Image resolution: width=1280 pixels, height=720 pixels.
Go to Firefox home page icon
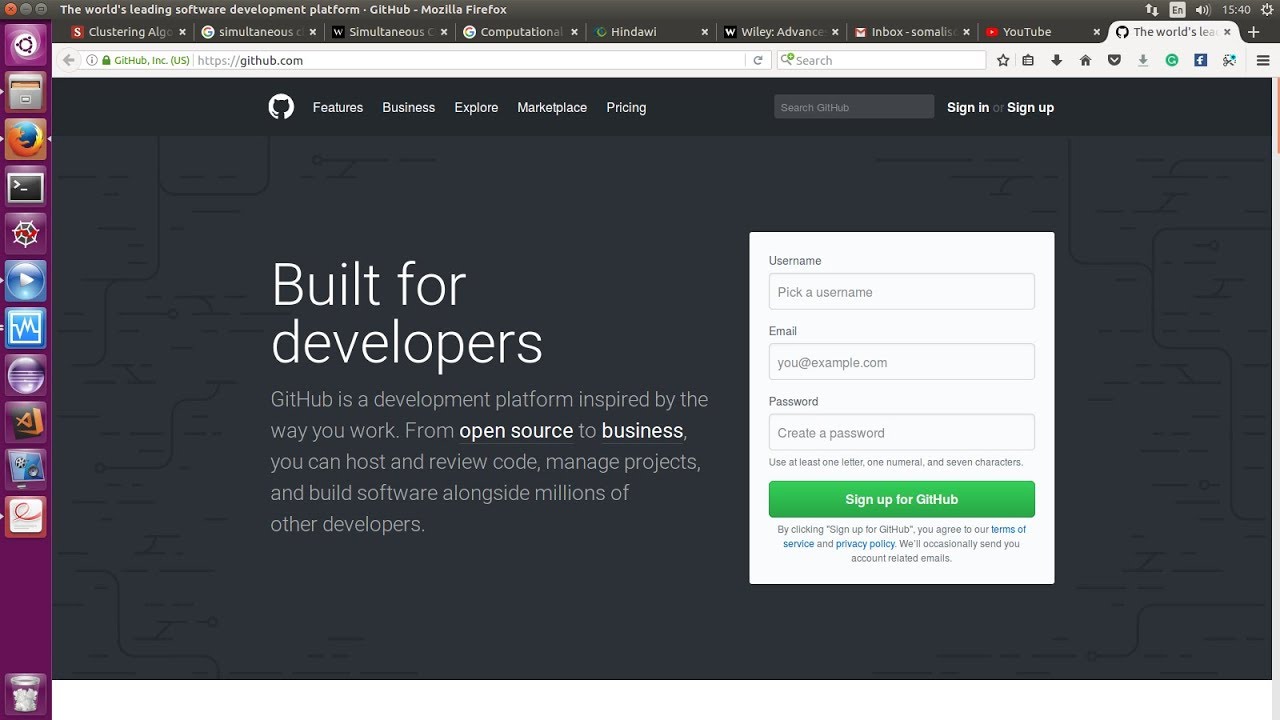(x=1085, y=60)
